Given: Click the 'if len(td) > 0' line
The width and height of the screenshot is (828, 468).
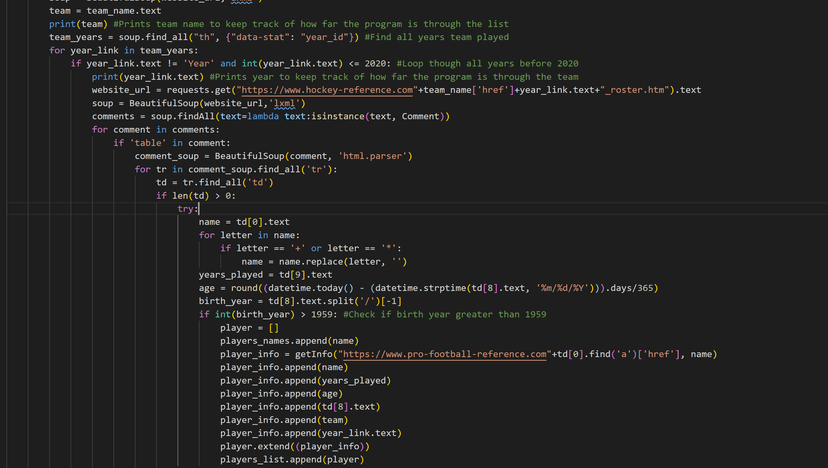Looking at the screenshot, I should tap(196, 195).
